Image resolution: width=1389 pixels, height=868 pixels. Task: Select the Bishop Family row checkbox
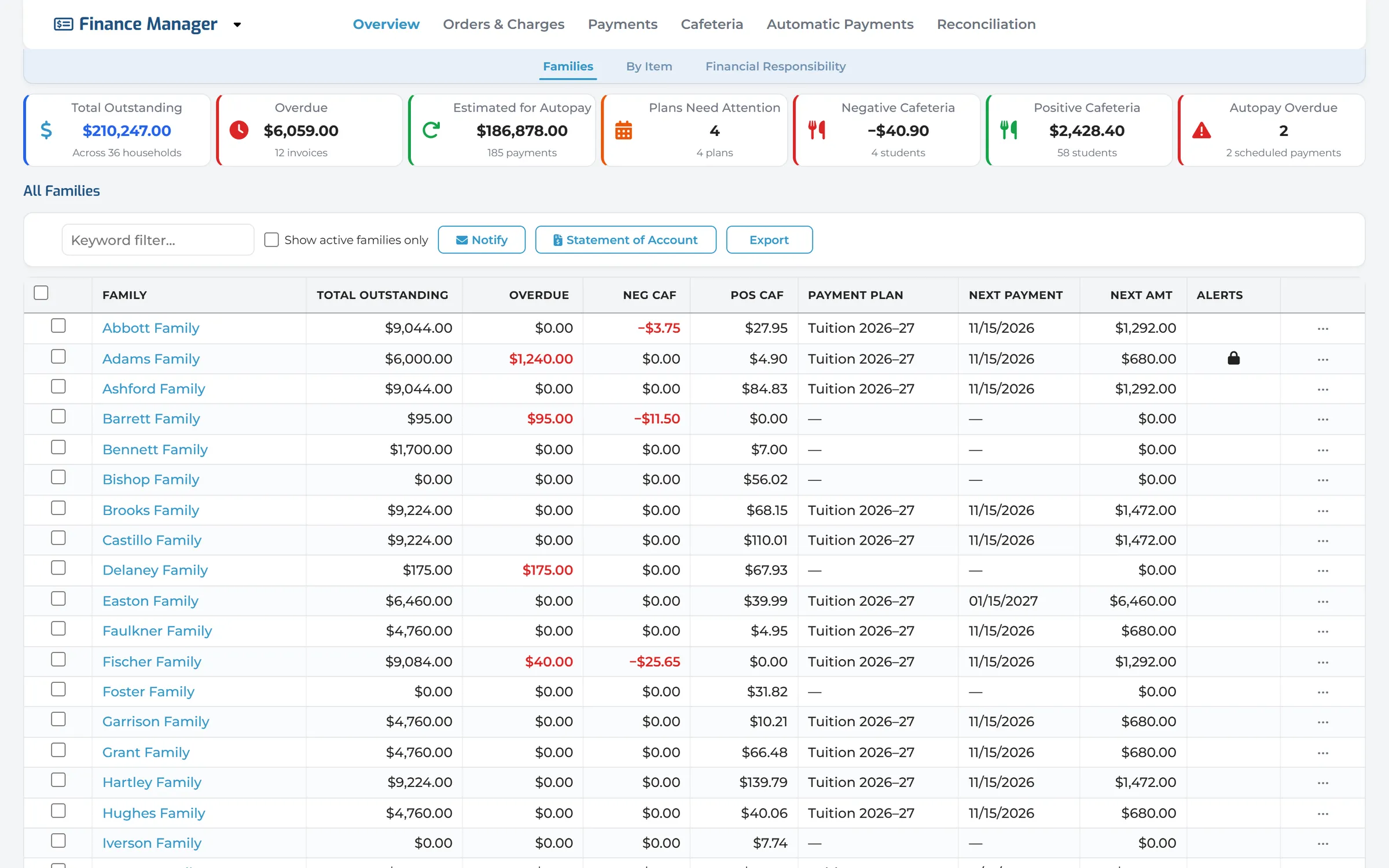(x=58, y=477)
